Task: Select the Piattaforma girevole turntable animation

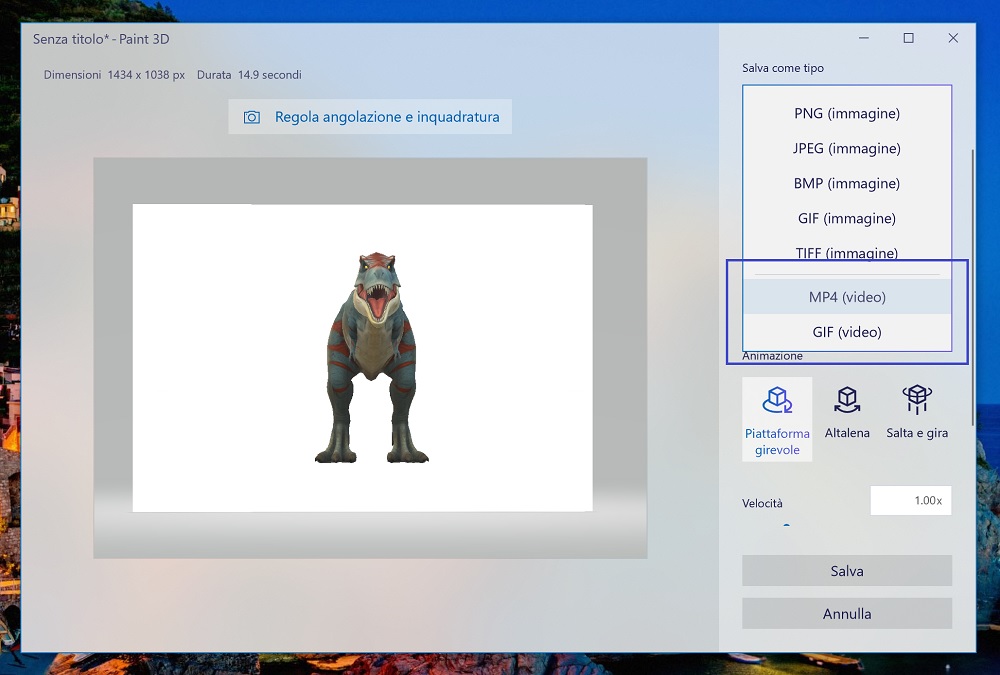Action: (777, 418)
